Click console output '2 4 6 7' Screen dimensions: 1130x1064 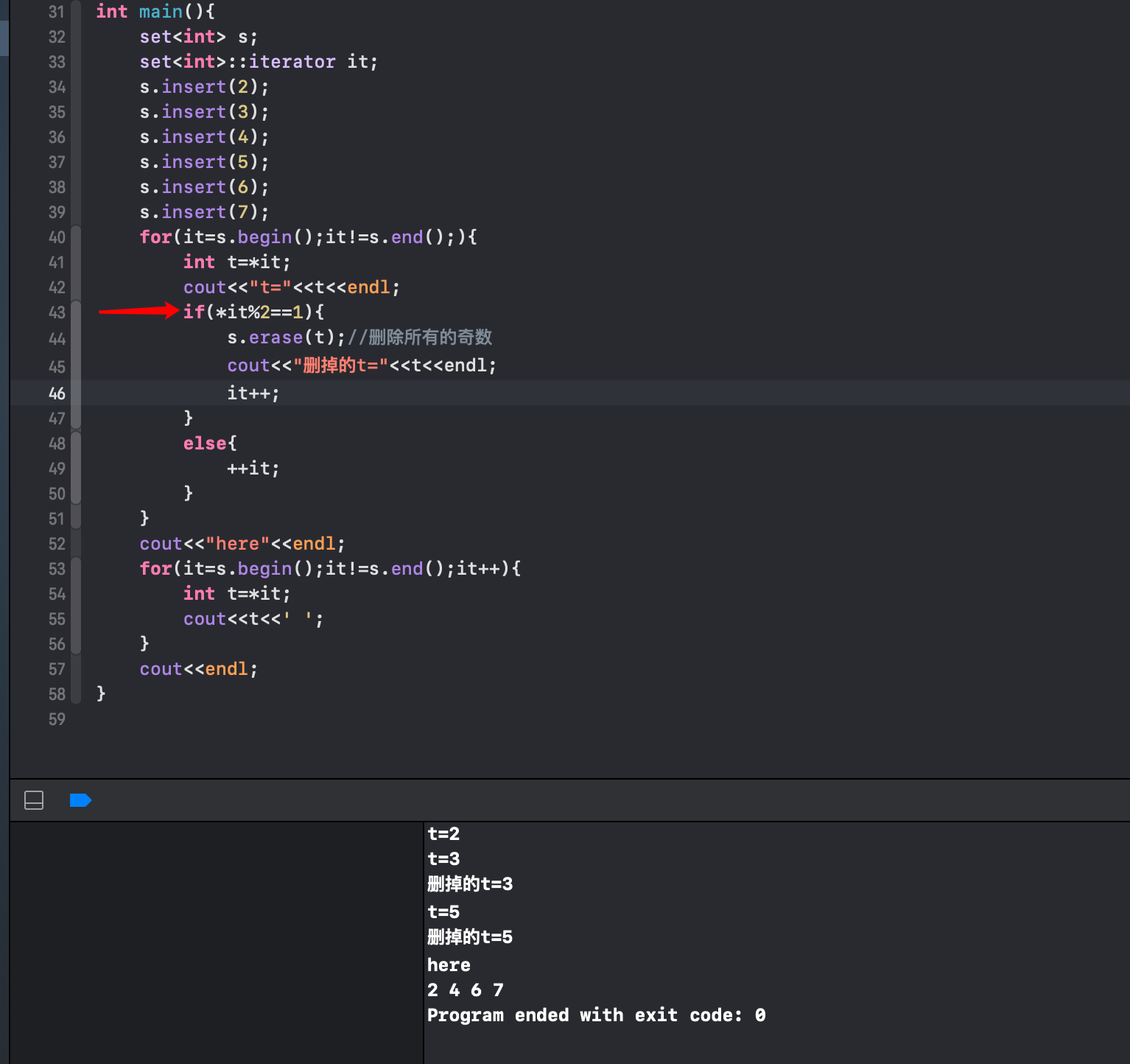click(x=466, y=990)
